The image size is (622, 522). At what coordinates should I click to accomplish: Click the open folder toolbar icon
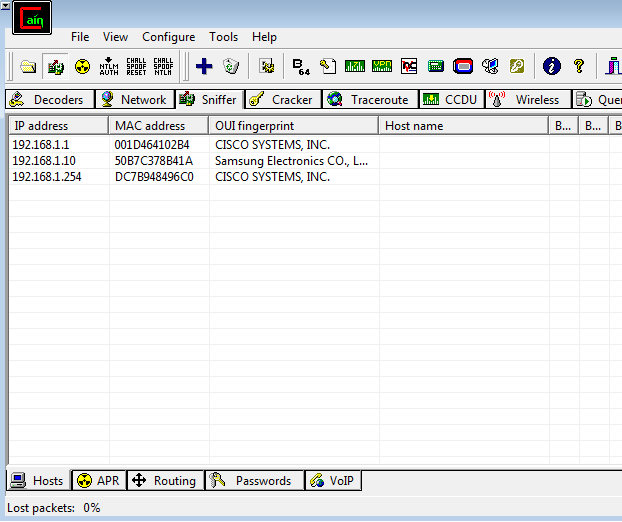pos(28,66)
